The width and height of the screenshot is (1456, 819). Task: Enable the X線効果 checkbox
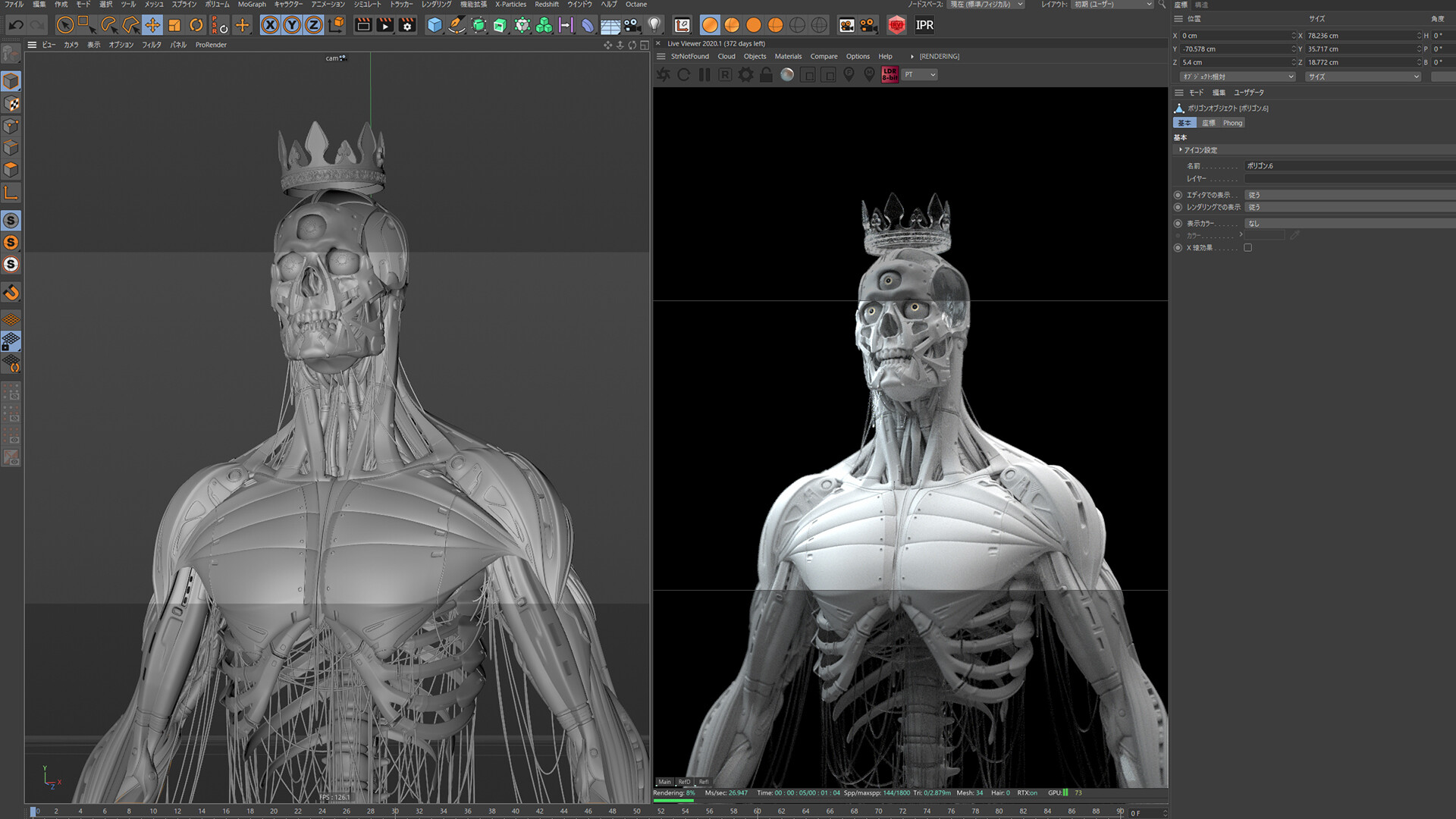click(1247, 248)
